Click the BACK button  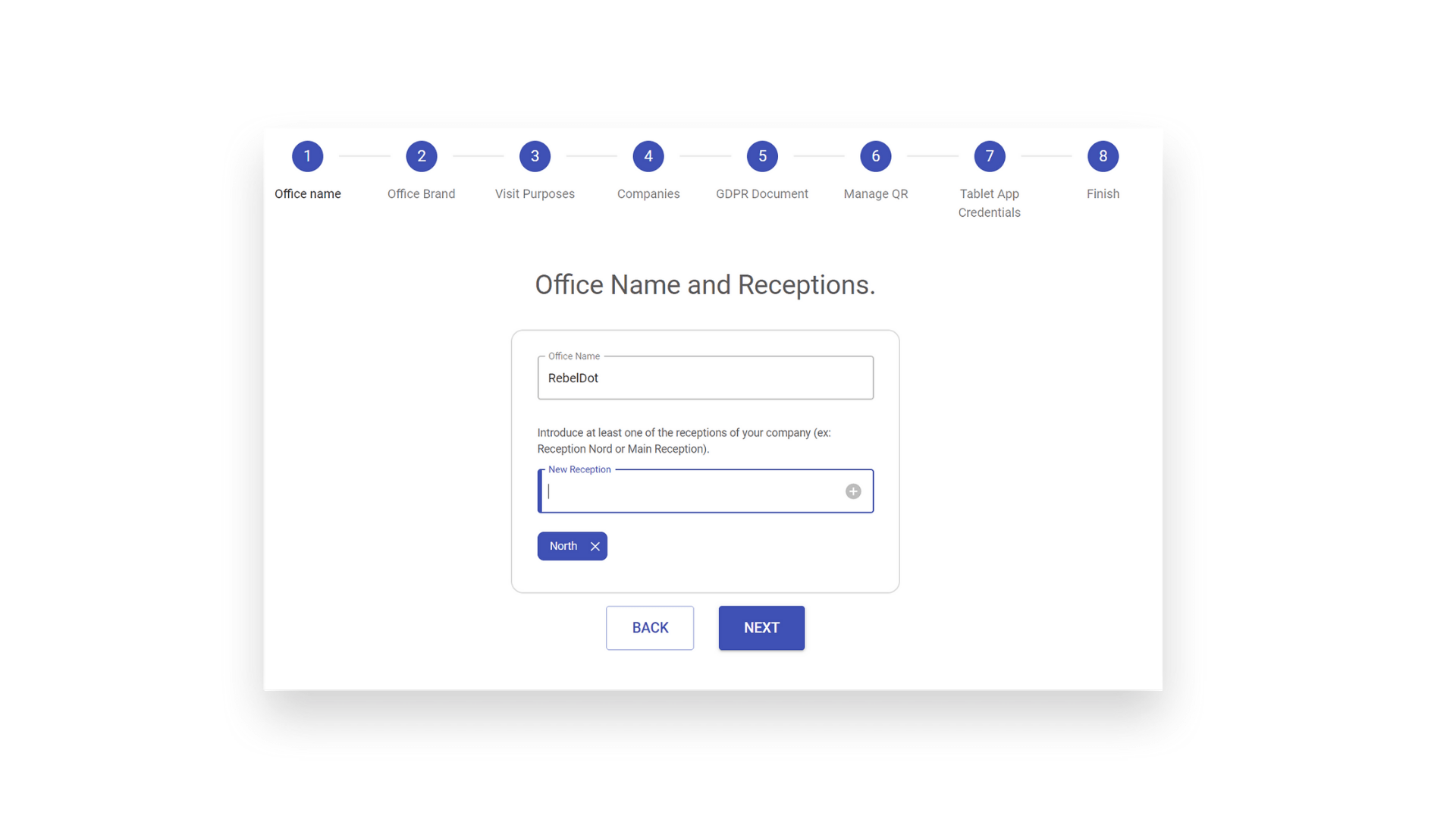pyautogui.click(x=650, y=628)
